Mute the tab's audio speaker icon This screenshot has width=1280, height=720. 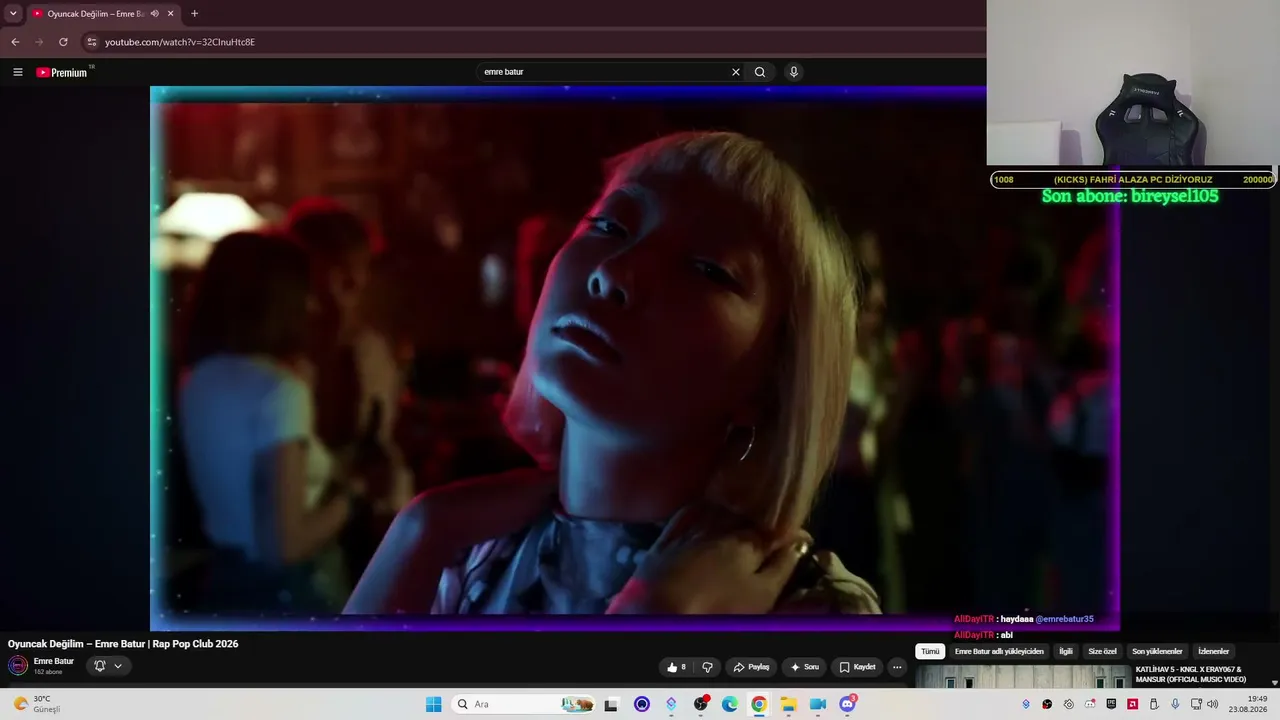[x=154, y=14]
